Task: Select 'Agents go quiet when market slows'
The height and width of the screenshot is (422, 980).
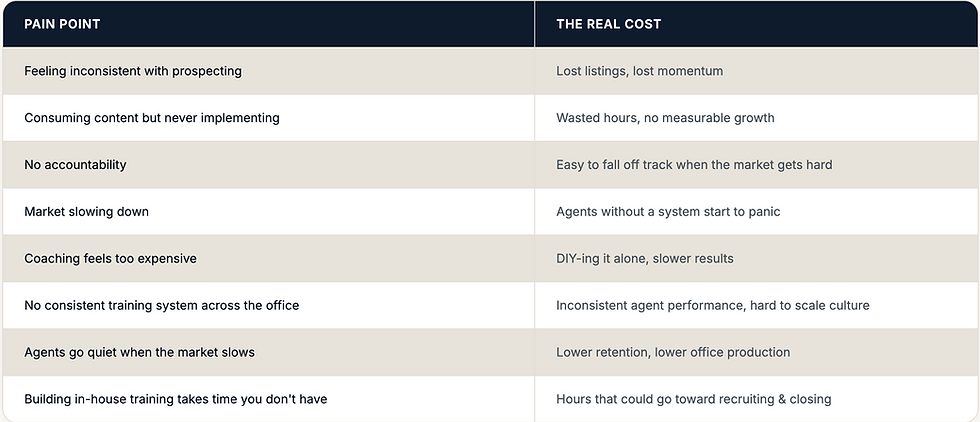Action: 139,352
